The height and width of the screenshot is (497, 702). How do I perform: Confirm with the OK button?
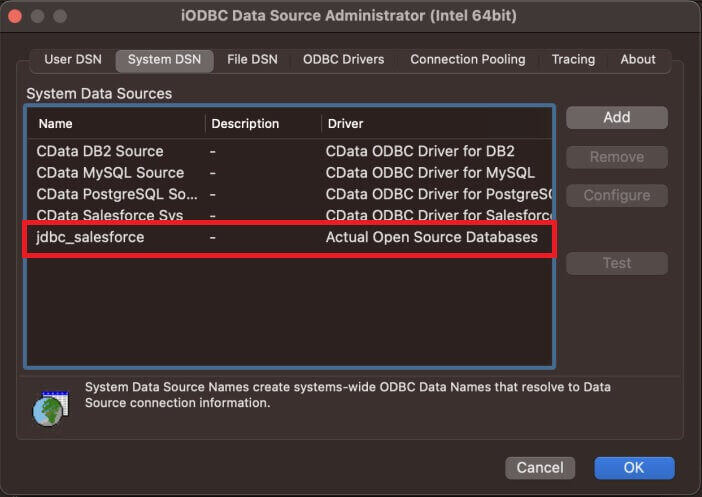click(634, 468)
